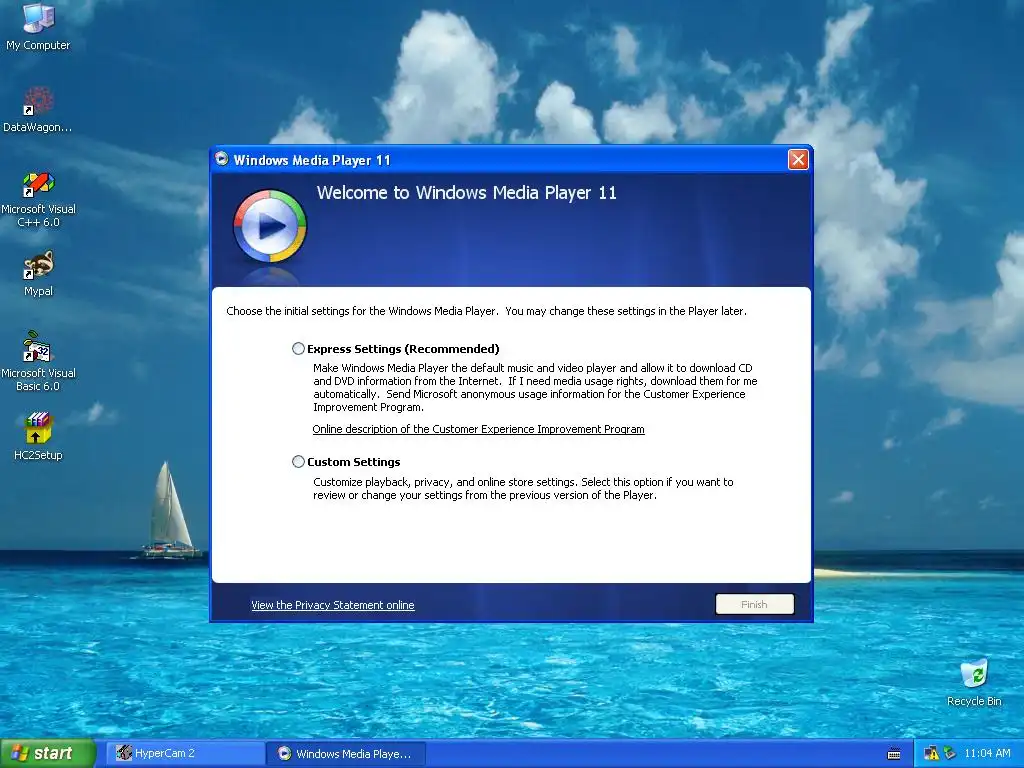Open View the Privacy Statement online link

pos(332,605)
